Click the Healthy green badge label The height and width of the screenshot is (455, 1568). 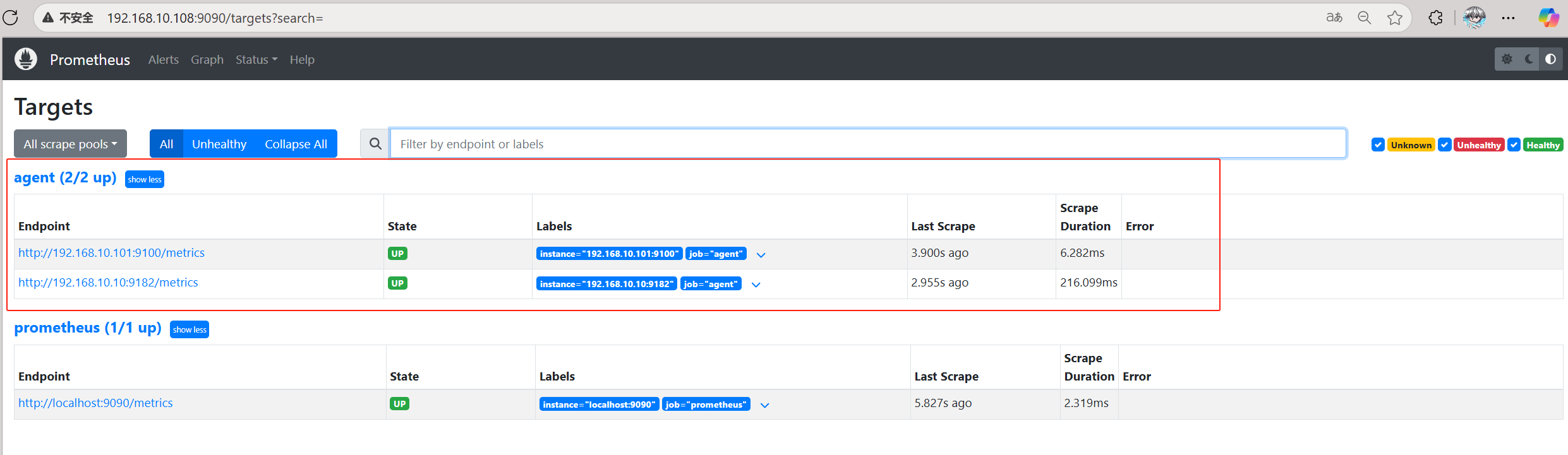(1543, 145)
